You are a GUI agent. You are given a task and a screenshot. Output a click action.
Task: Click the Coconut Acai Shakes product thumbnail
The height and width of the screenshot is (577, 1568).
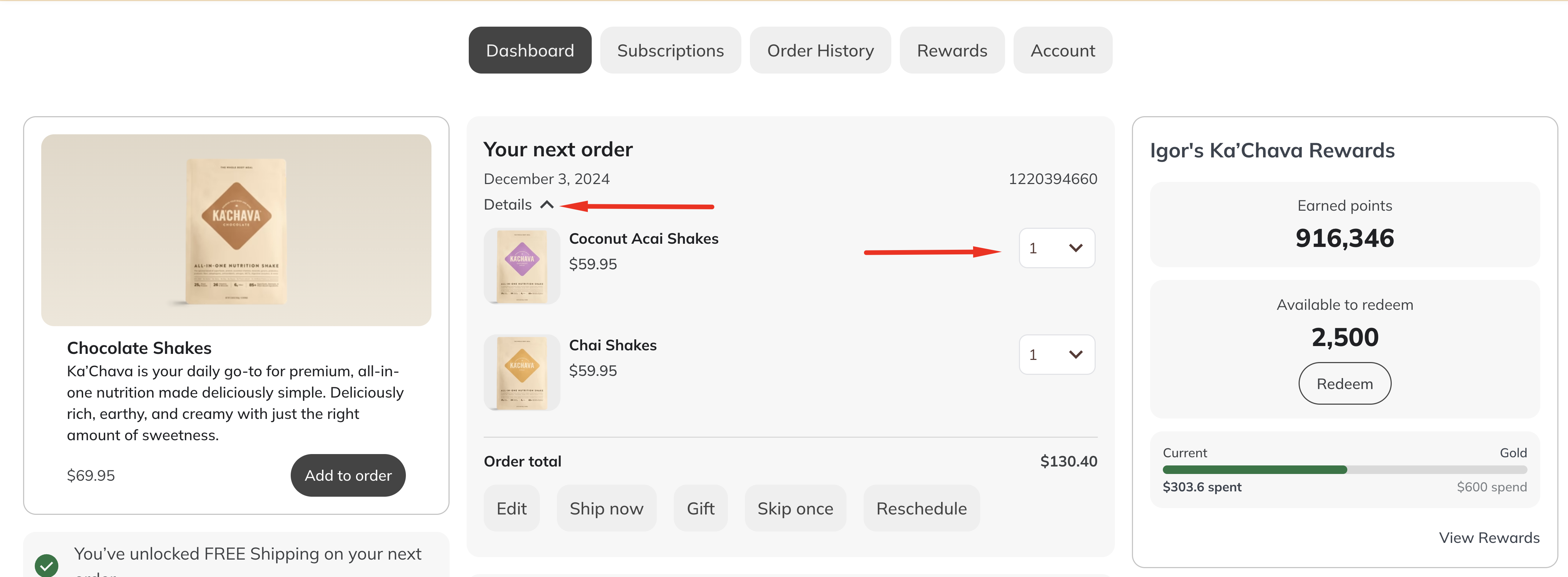coord(522,266)
